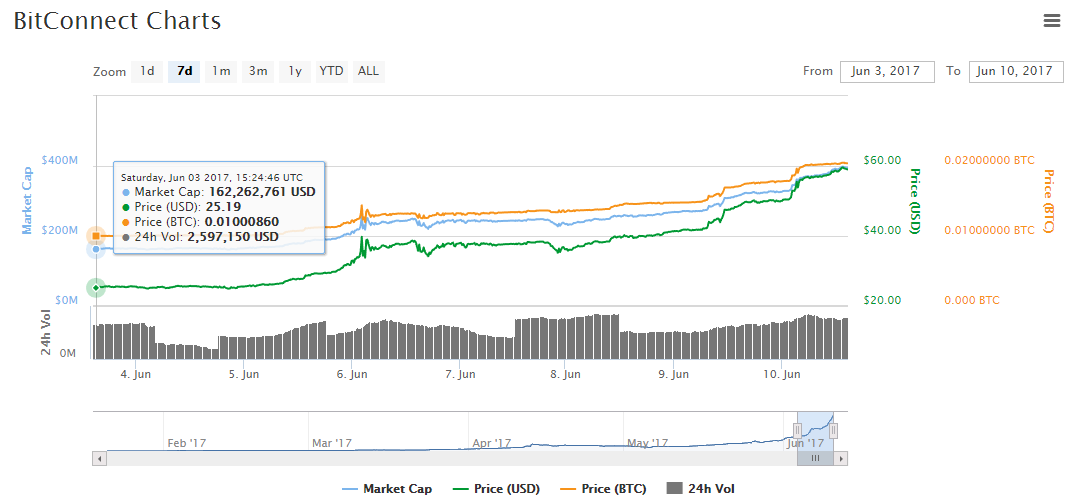
Task: Click May '17 in the navigator
Action: point(648,443)
